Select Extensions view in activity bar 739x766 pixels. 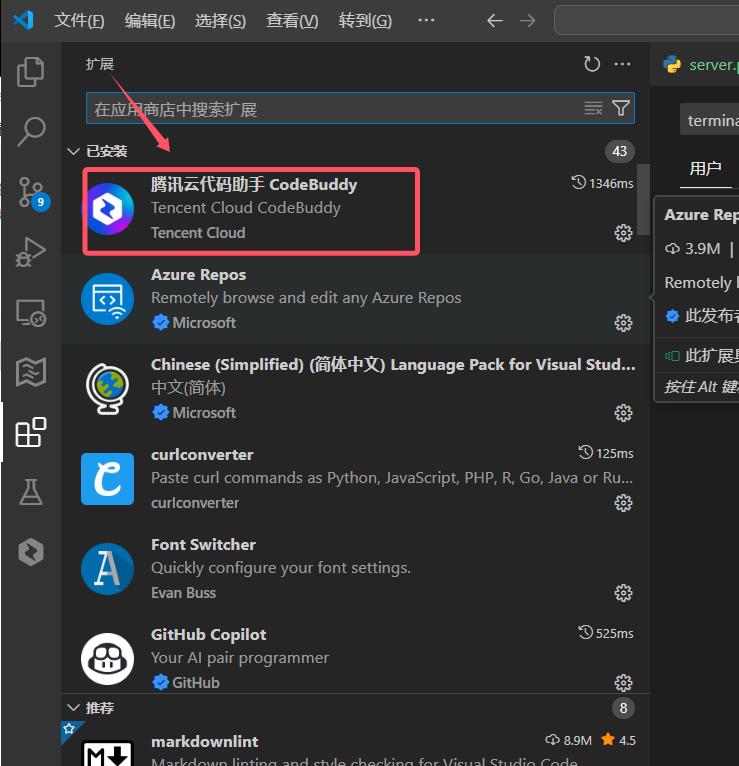[x=31, y=432]
